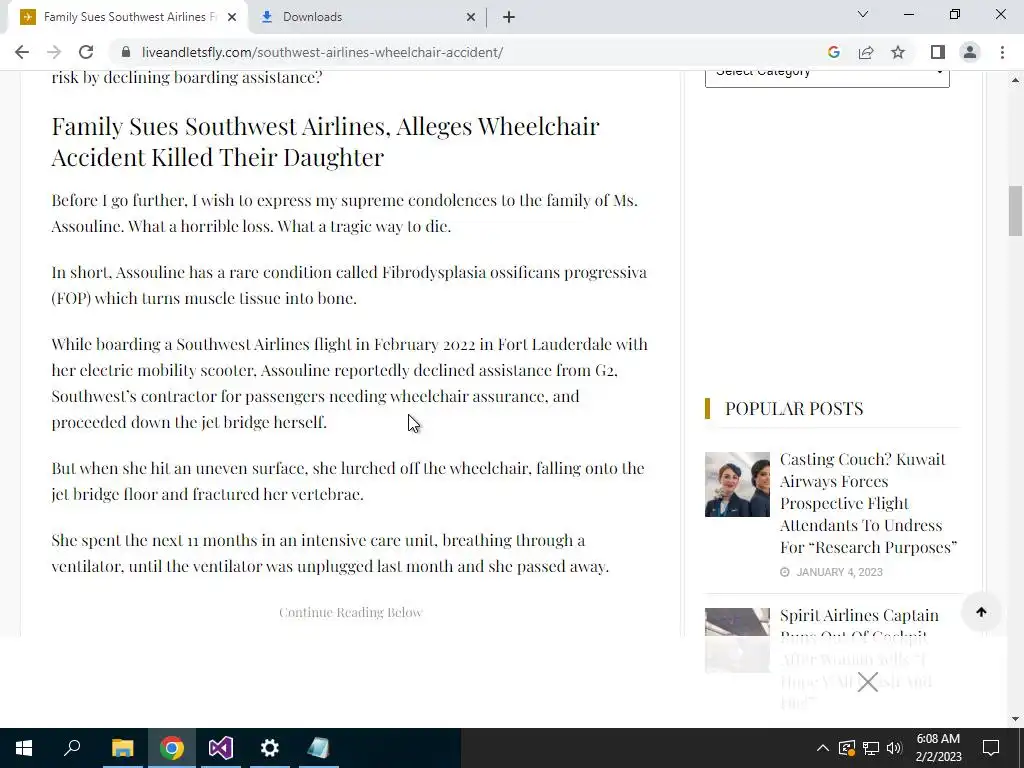This screenshot has height=768, width=1024.
Task: Open the notification center icon
Action: 991,748
